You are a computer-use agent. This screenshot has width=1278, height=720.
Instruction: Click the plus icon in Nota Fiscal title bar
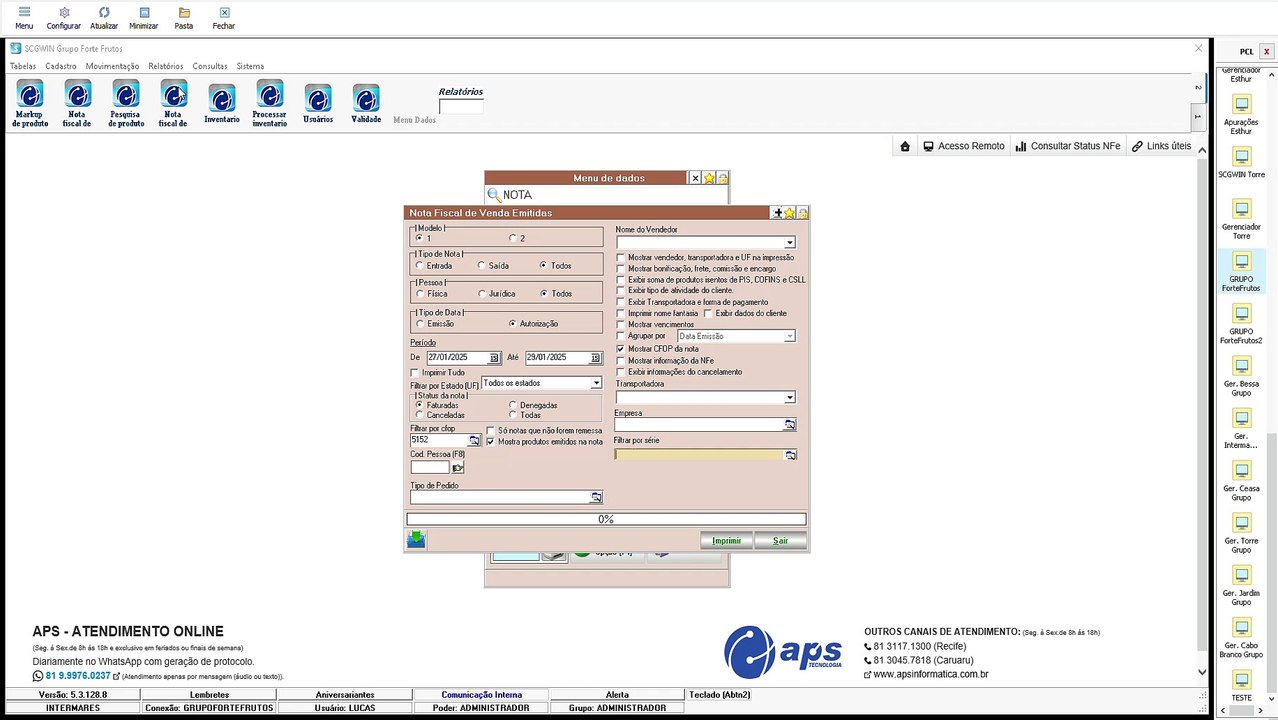click(778, 213)
